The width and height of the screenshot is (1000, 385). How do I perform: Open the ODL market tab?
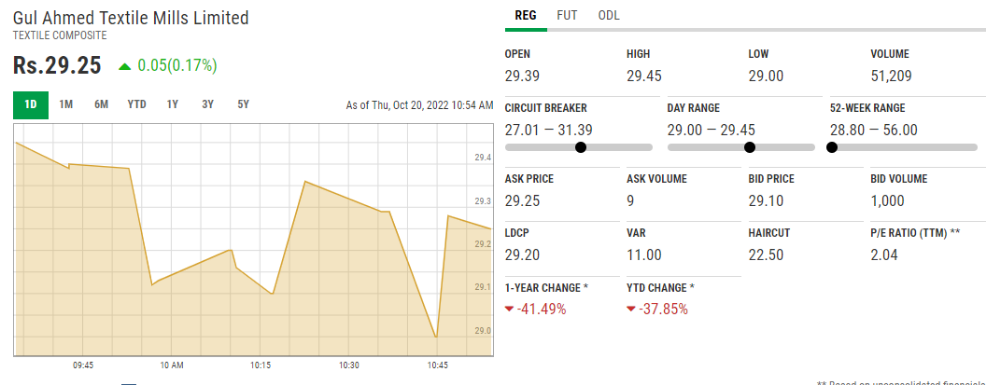608,15
